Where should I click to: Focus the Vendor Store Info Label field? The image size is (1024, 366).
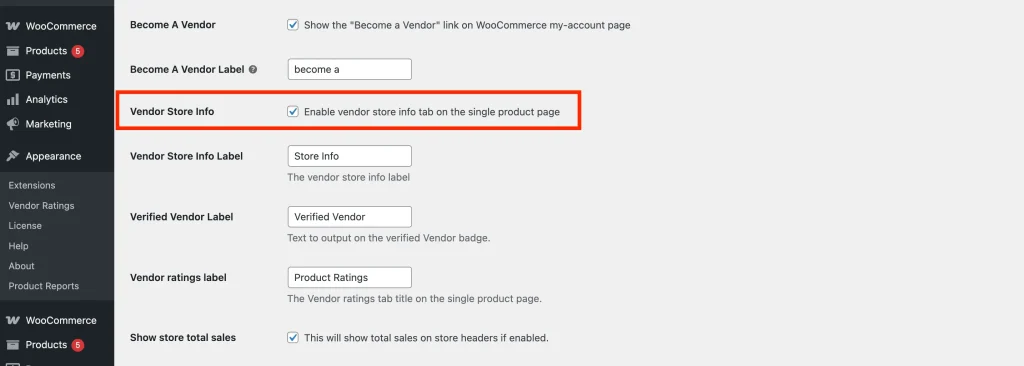[x=349, y=156]
